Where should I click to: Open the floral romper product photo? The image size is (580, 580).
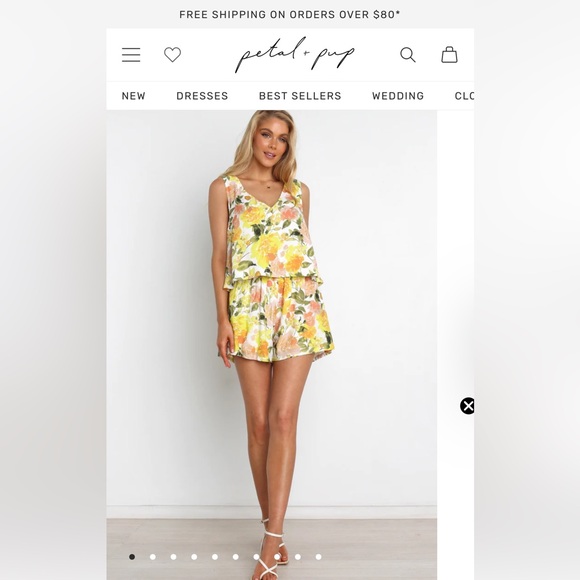pos(272,345)
